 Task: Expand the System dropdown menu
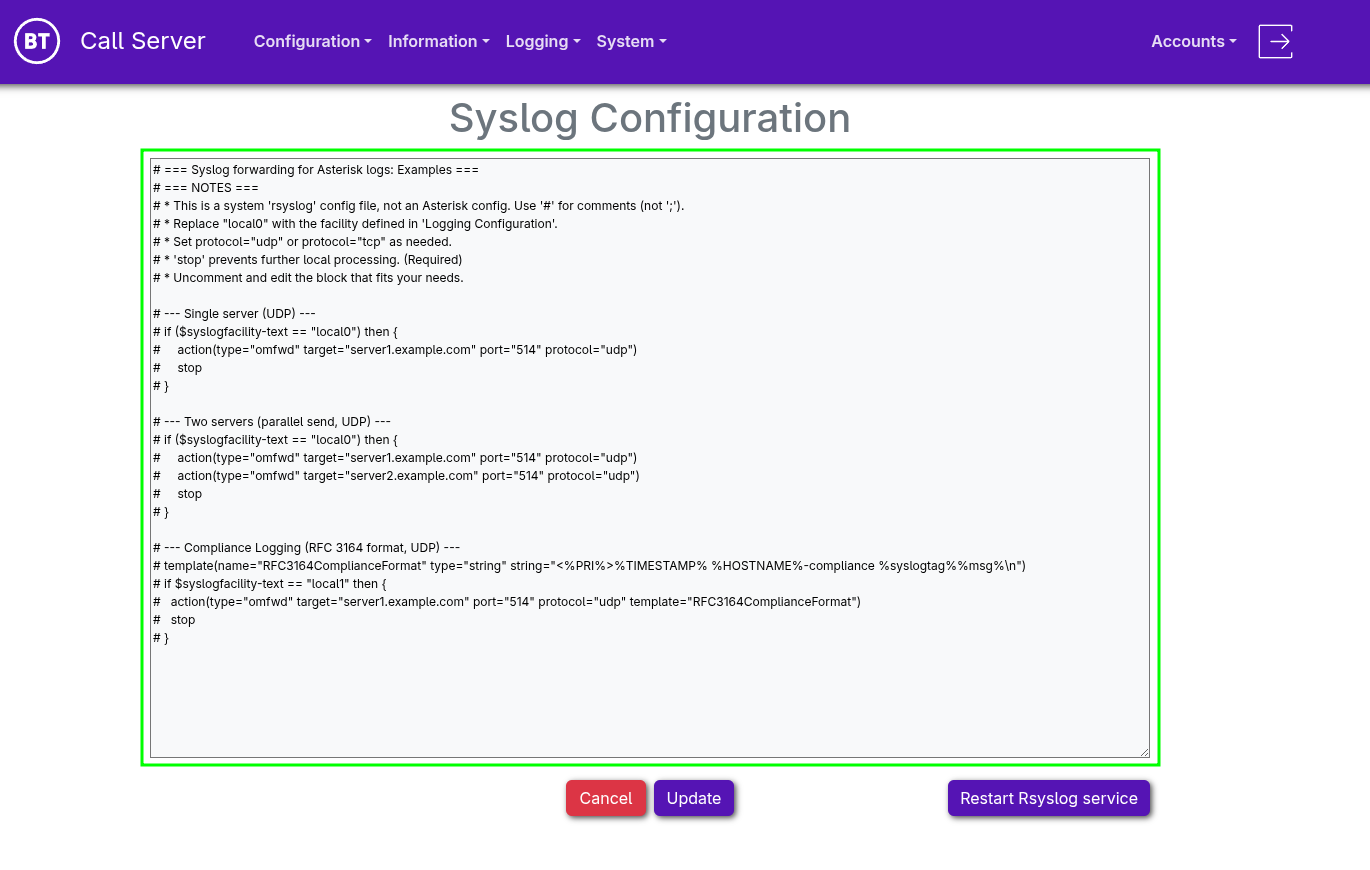click(631, 41)
